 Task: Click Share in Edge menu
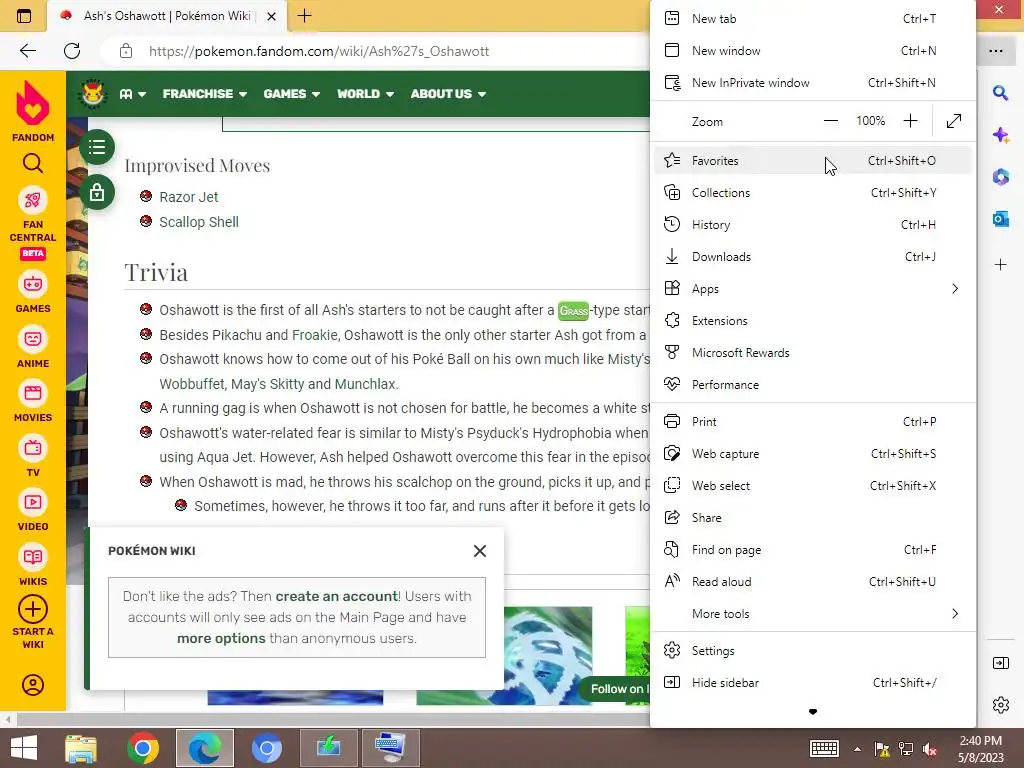tap(812, 518)
